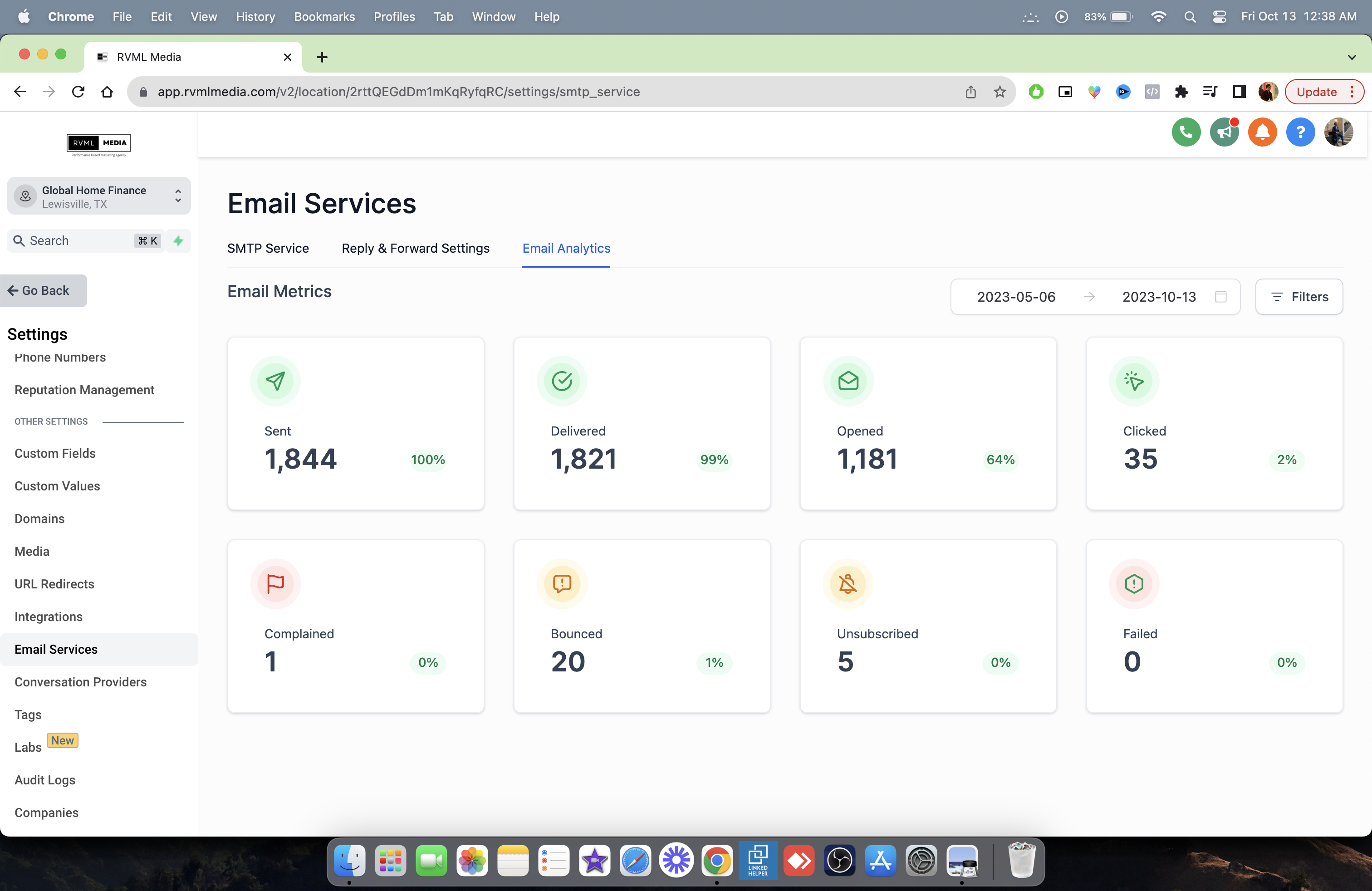Click the share page icon in address bar
This screenshot has width=1372, height=891.
click(x=971, y=92)
